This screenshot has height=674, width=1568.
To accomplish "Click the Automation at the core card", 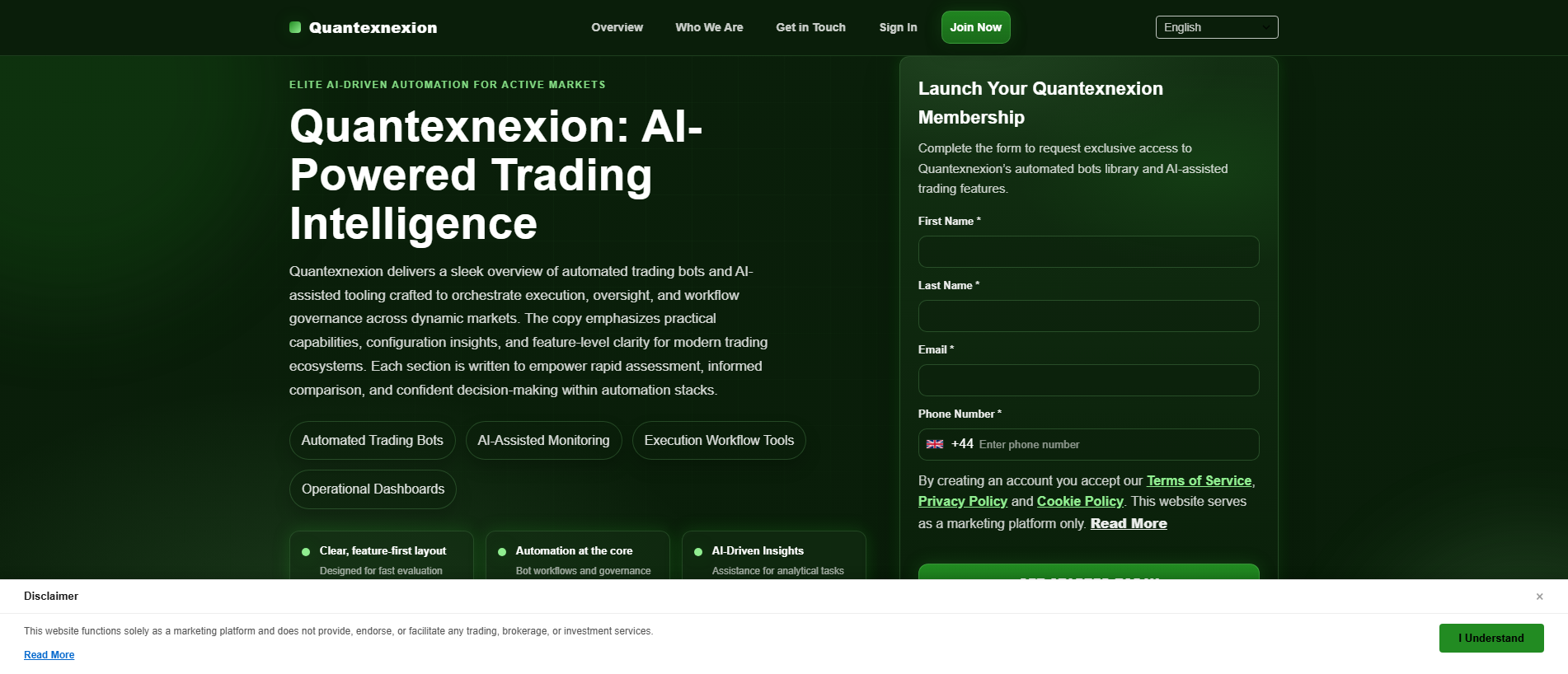I will 578,556.
